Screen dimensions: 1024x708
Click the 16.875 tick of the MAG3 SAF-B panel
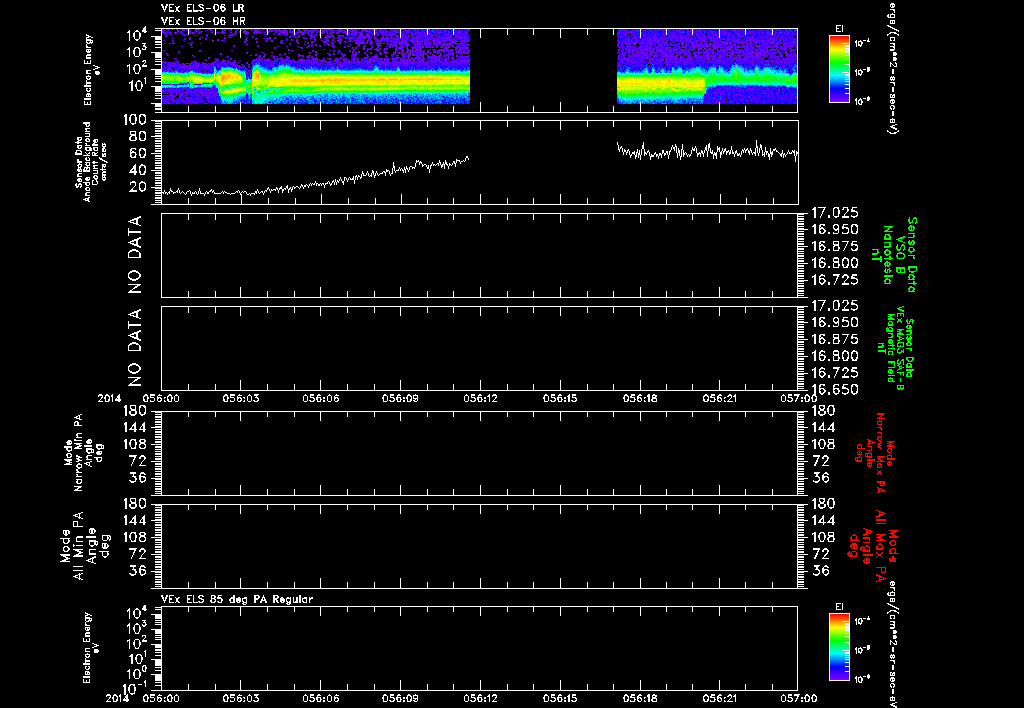(834, 340)
